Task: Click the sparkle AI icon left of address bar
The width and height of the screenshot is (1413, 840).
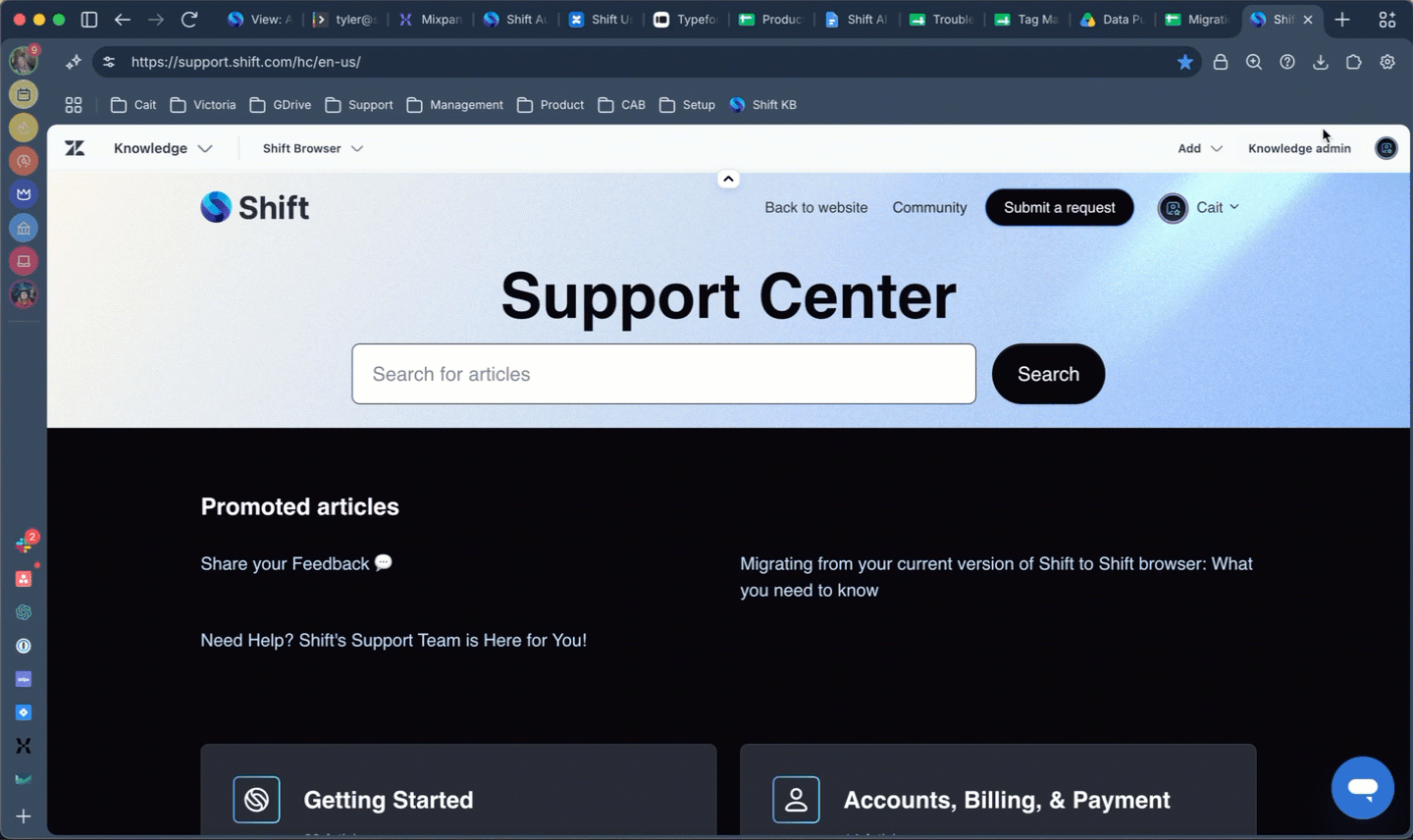Action: [74, 62]
